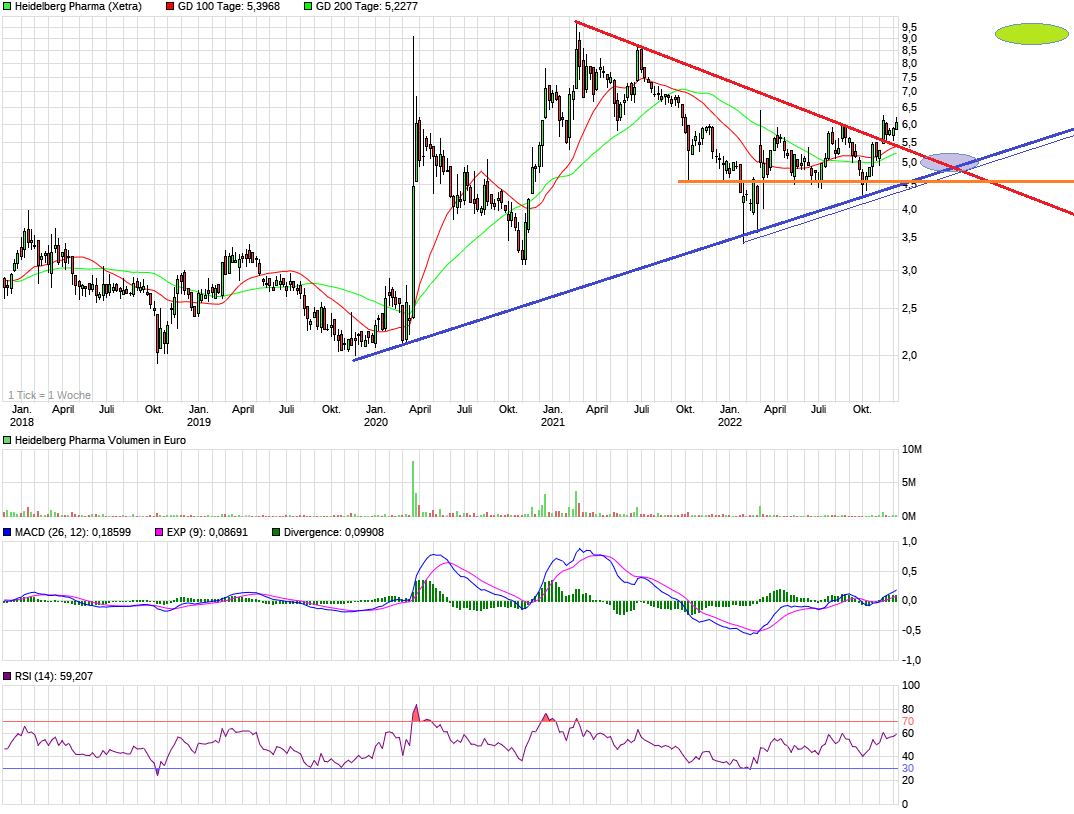Click the 5M volume axis label

tap(910, 482)
